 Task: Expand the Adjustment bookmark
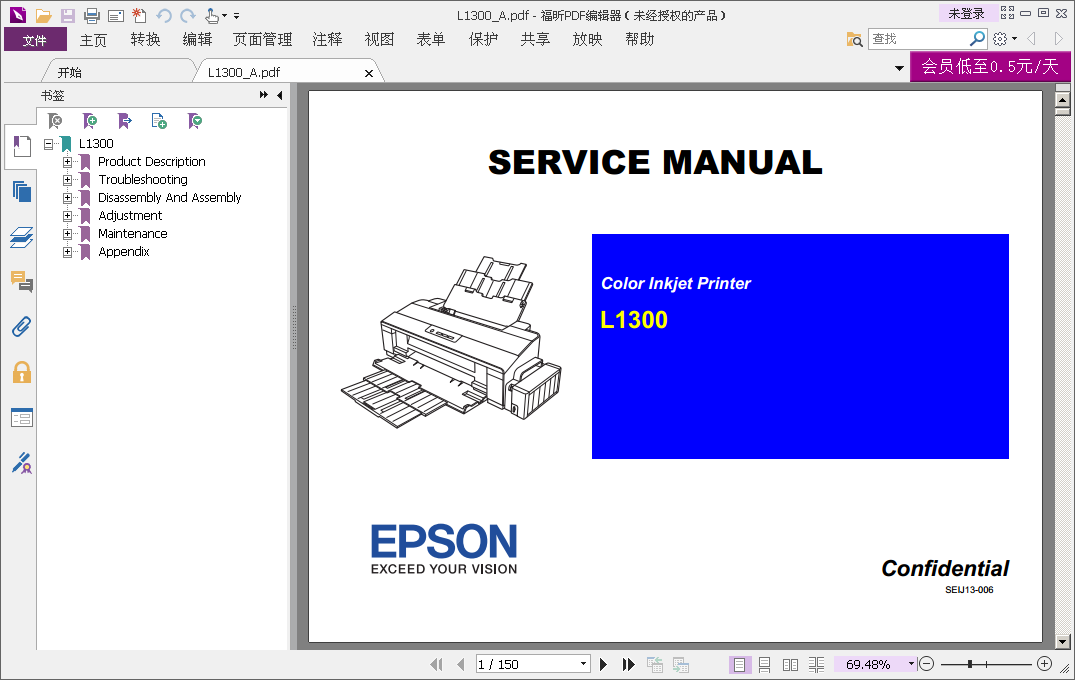tap(67, 216)
